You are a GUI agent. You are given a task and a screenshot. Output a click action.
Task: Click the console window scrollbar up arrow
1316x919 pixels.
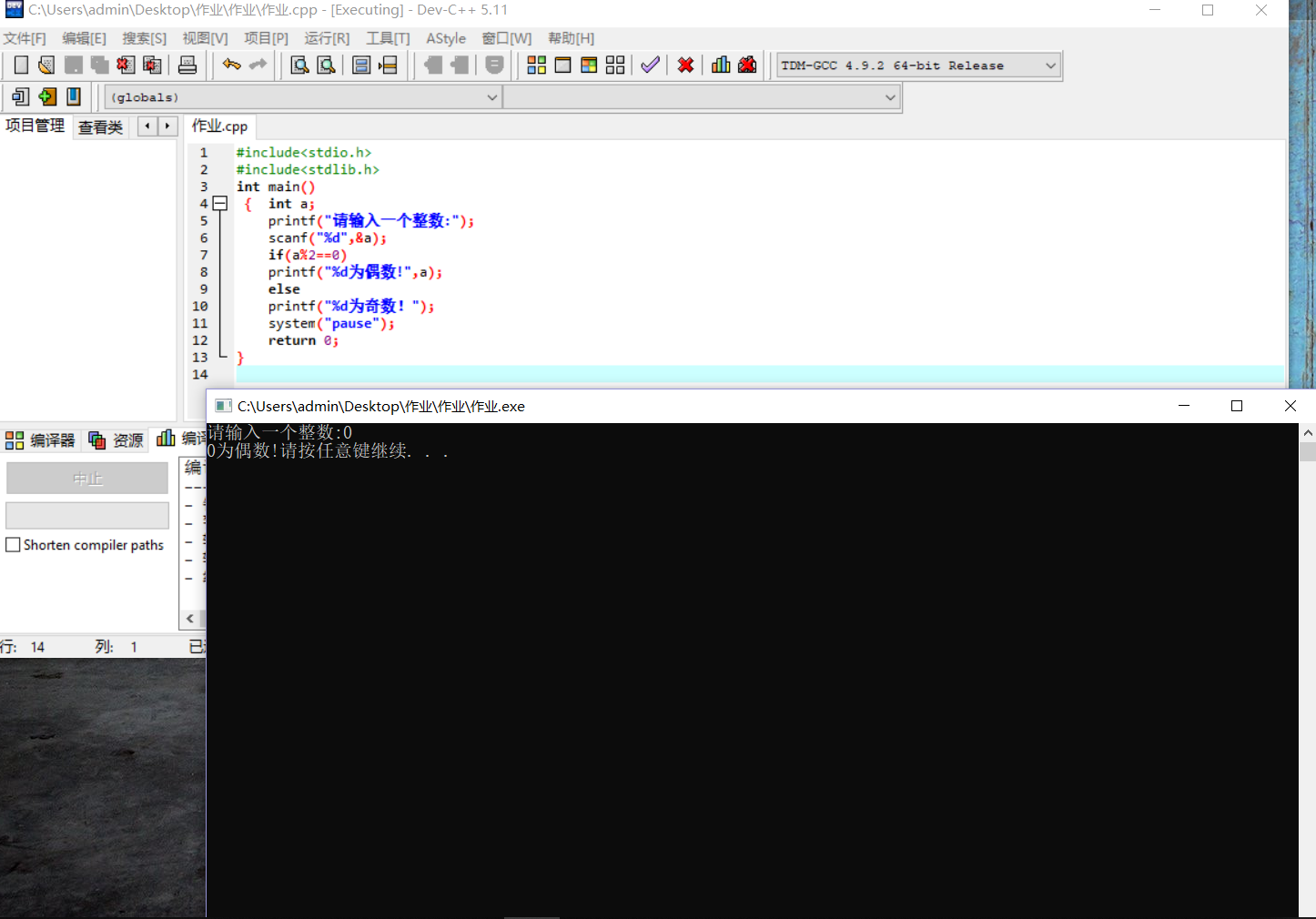coord(1307,433)
